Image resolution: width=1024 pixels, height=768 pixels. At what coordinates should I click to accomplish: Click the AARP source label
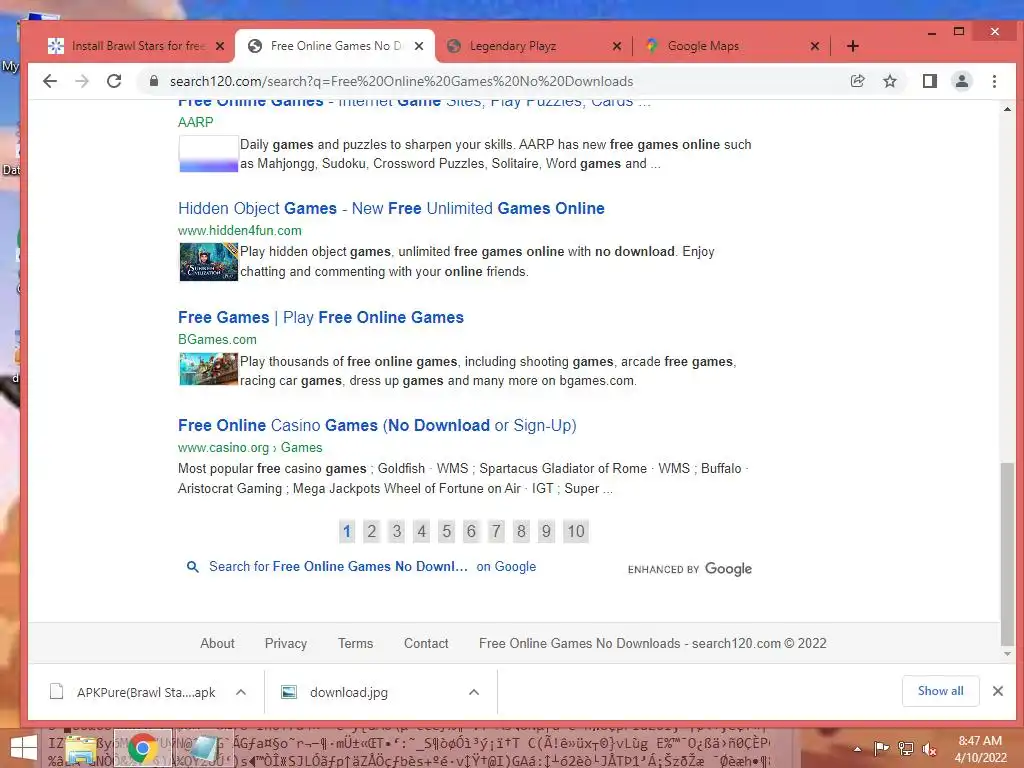[x=195, y=122]
